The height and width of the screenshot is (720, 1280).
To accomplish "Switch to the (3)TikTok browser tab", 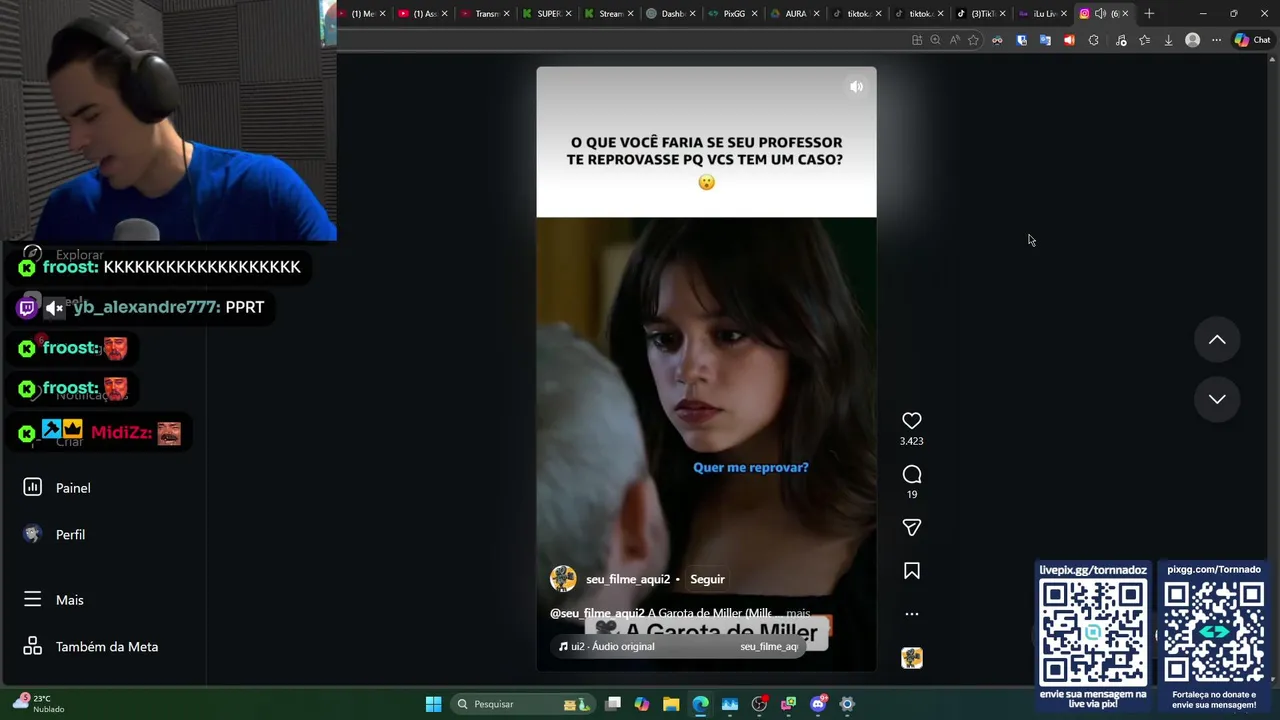I will [980, 14].
